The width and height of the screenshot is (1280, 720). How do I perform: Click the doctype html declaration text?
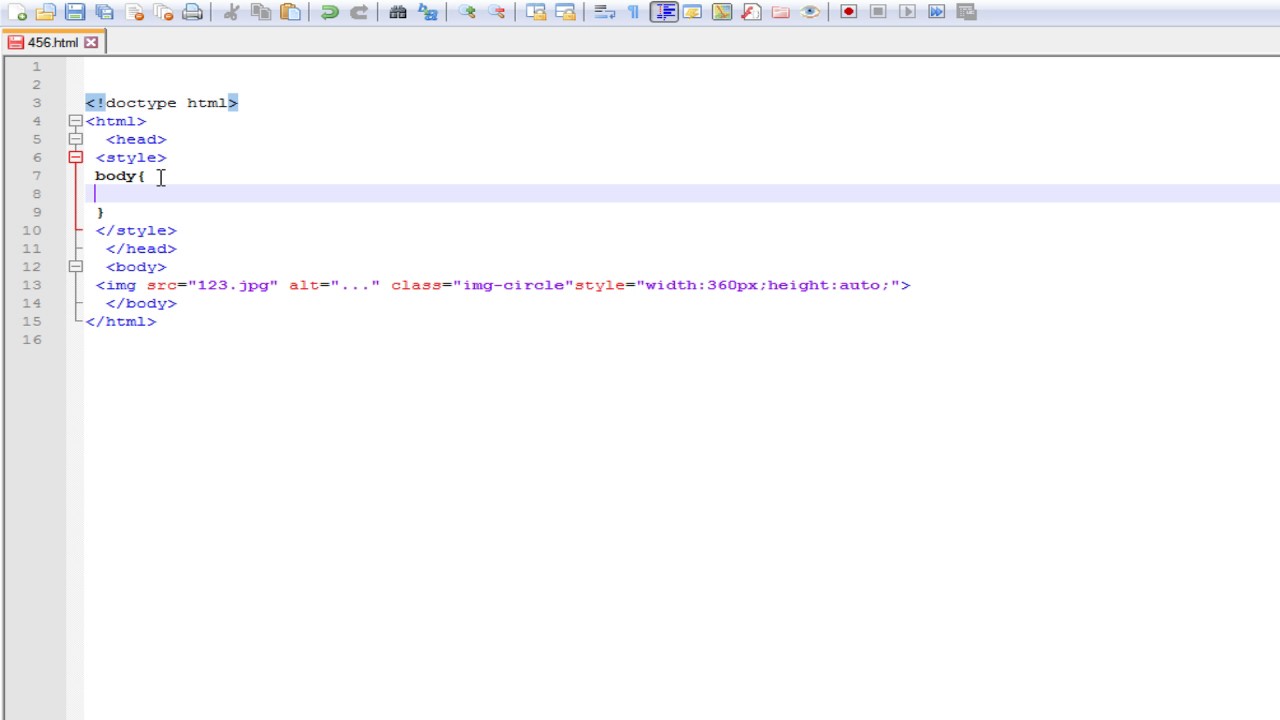point(162,103)
